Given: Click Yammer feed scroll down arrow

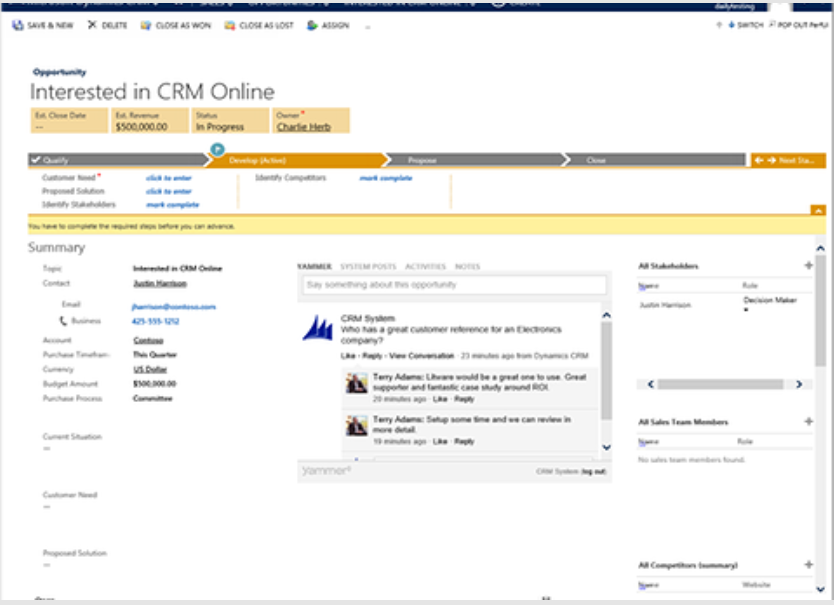Looking at the screenshot, I should pos(606,447).
